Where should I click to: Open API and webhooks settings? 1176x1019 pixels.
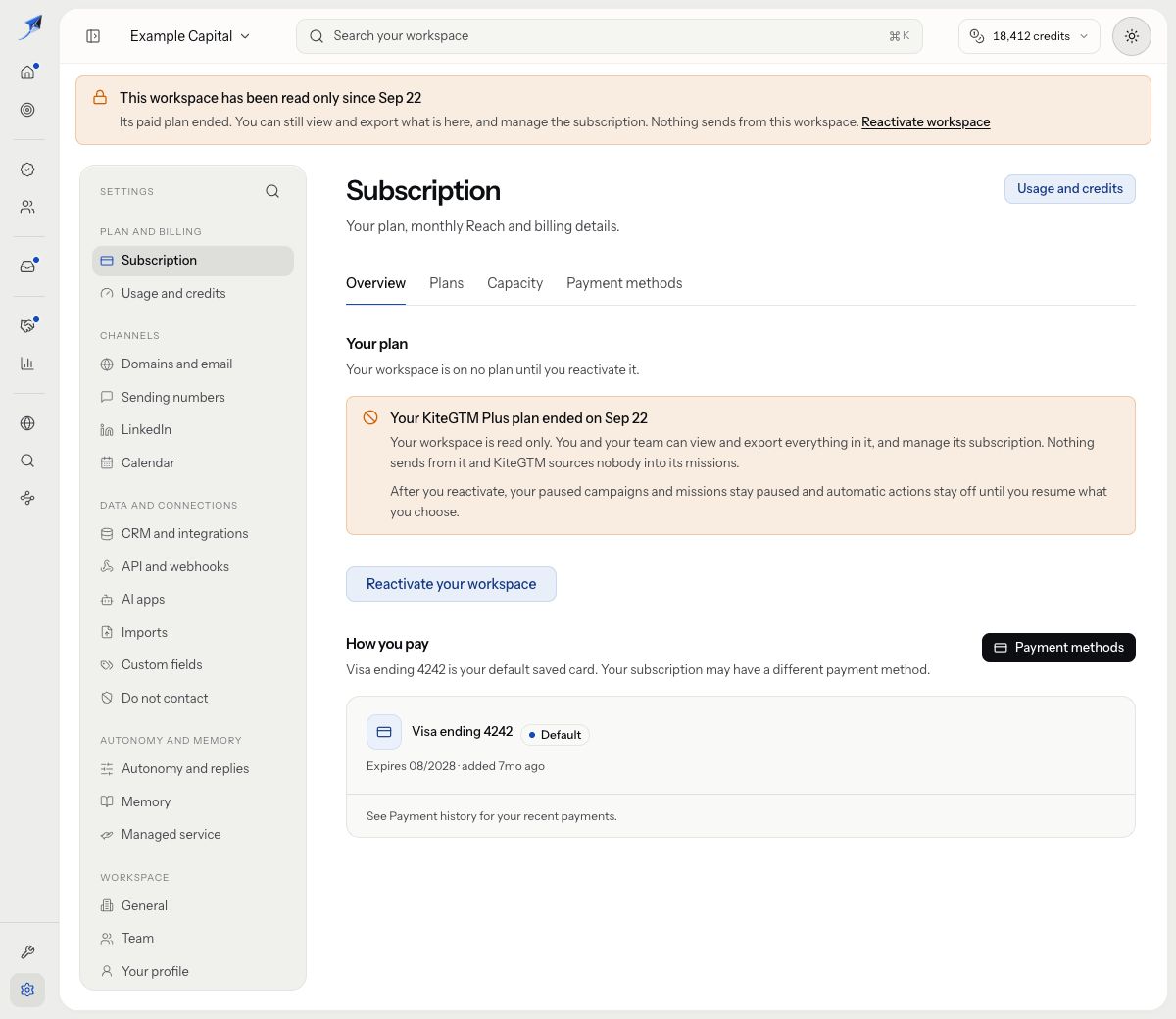coord(193,567)
